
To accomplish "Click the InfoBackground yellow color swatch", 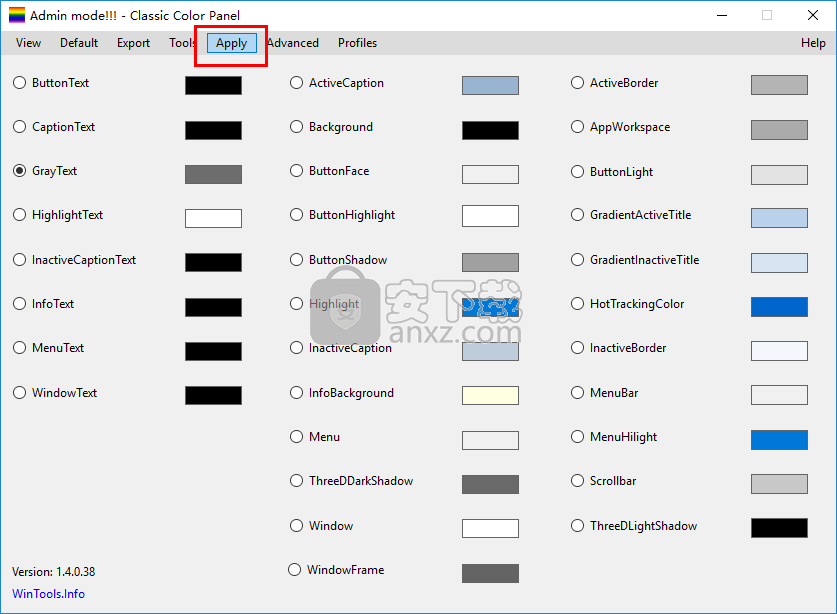I will pos(490,395).
